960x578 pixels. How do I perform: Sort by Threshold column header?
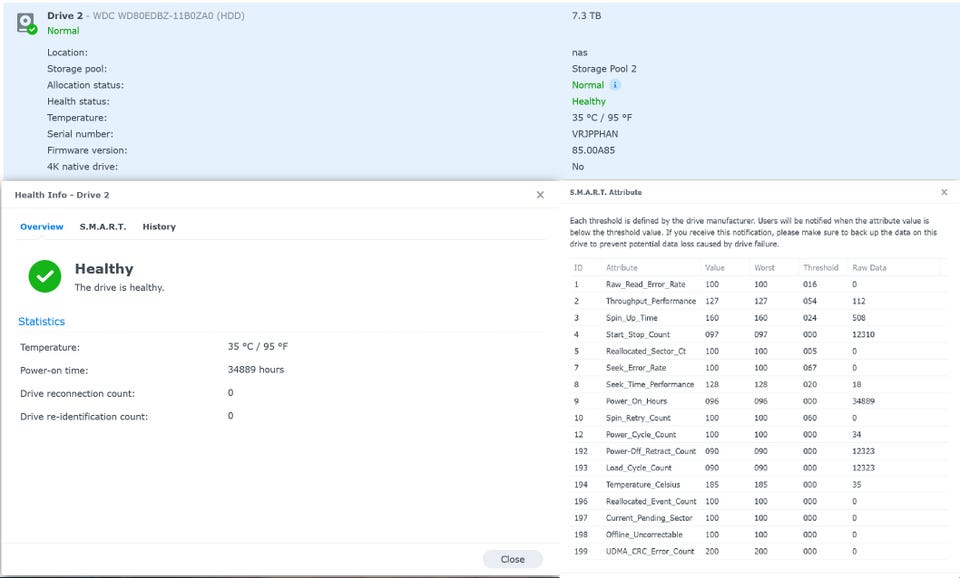820,268
